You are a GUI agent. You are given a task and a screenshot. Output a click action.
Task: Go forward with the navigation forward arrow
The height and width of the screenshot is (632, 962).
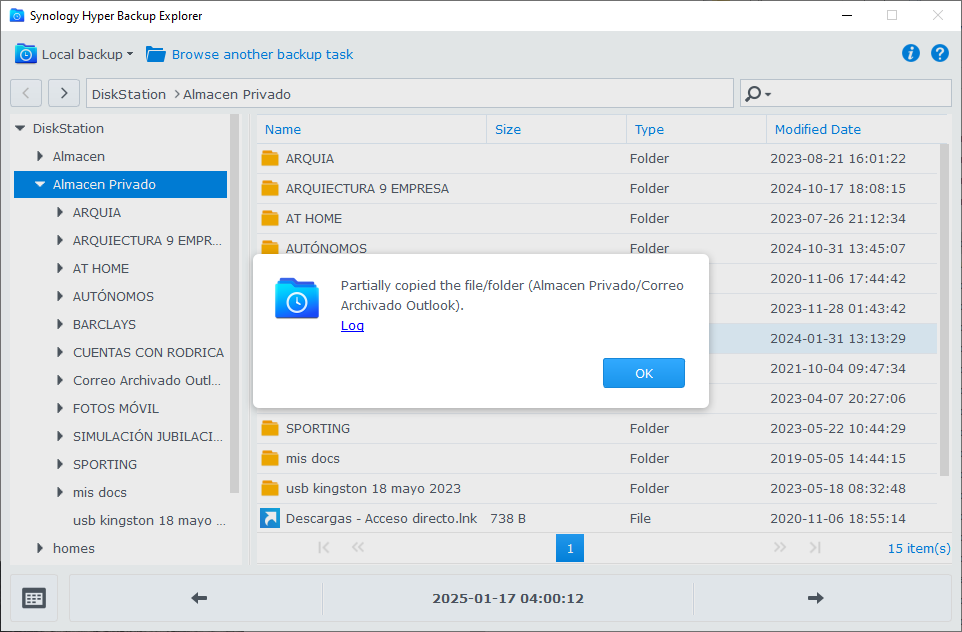pos(64,93)
